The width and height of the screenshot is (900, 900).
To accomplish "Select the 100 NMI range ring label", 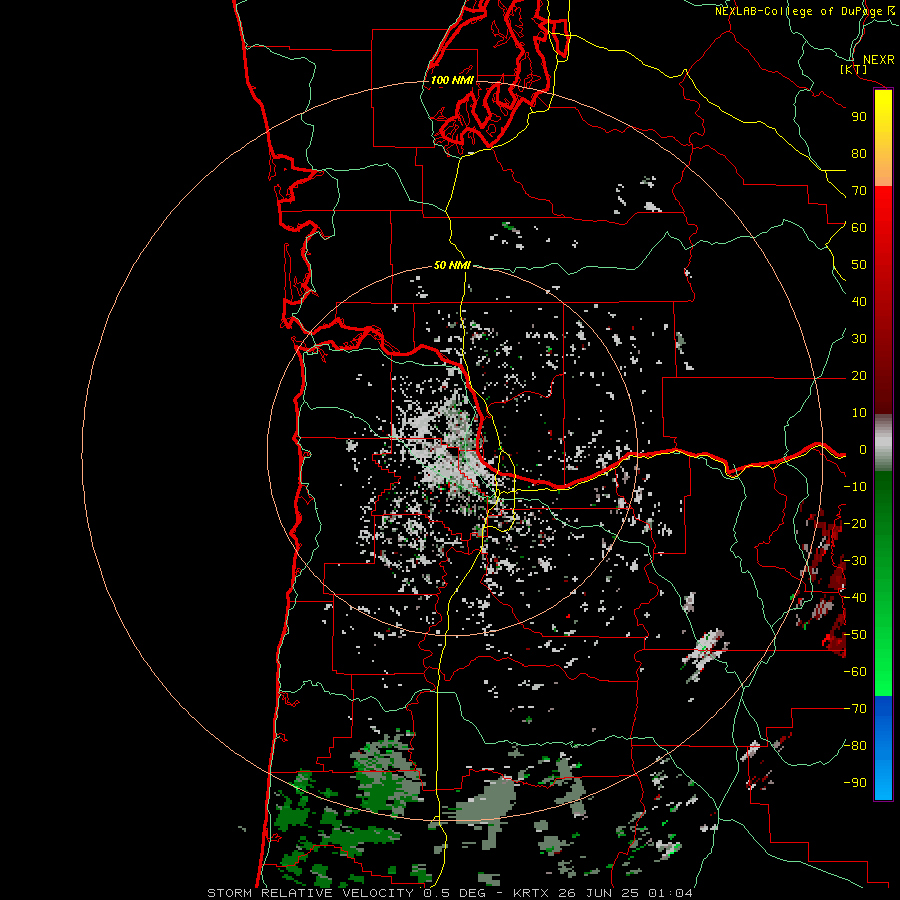I will click(x=452, y=80).
